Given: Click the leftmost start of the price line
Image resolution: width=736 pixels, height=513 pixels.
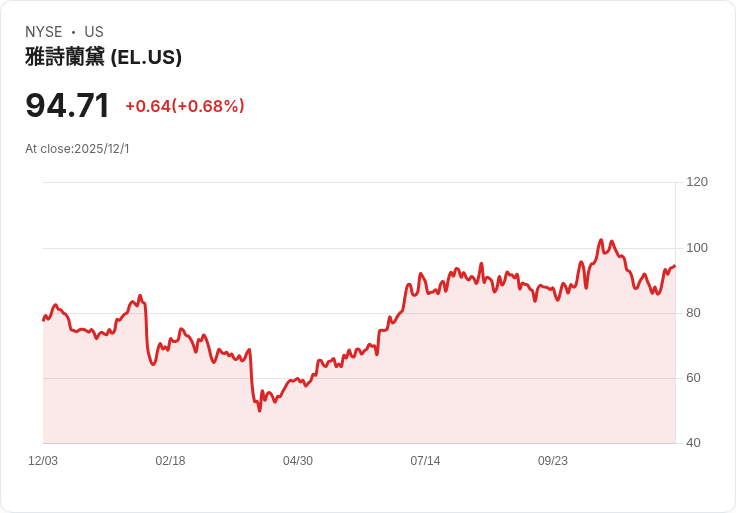Looking at the screenshot, I should pyautogui.click(x=43, y=320).
